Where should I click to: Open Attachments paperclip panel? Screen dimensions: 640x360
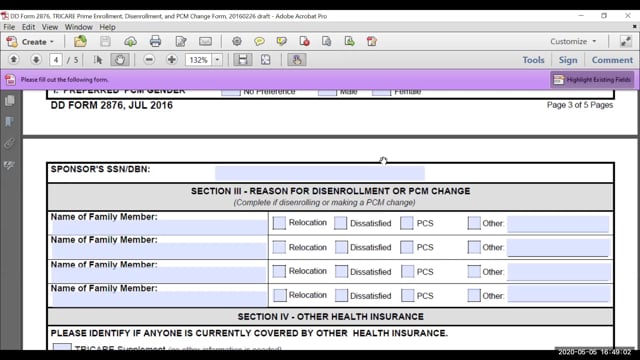pos(10,143)
